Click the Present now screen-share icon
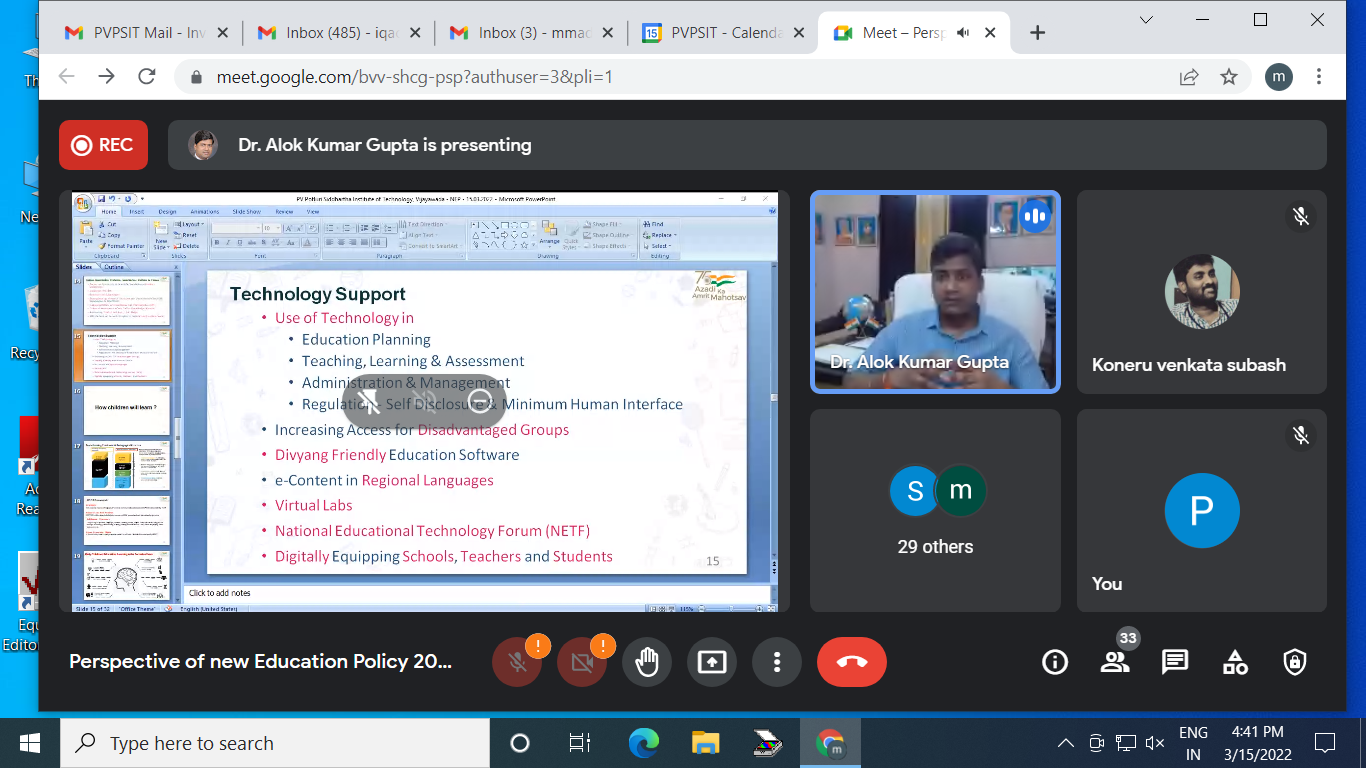Viewport: 1366px width, 768px height. (x=712, y=662)
